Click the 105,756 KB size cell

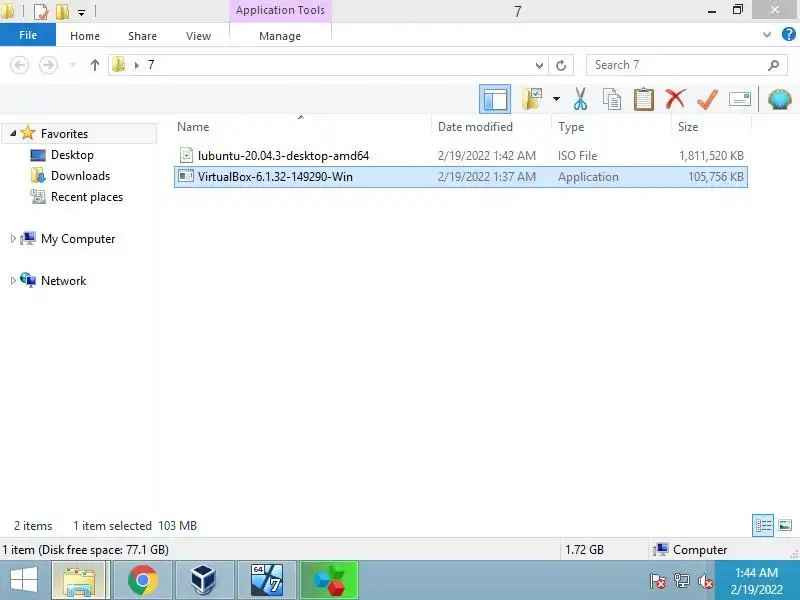point(716,177)
